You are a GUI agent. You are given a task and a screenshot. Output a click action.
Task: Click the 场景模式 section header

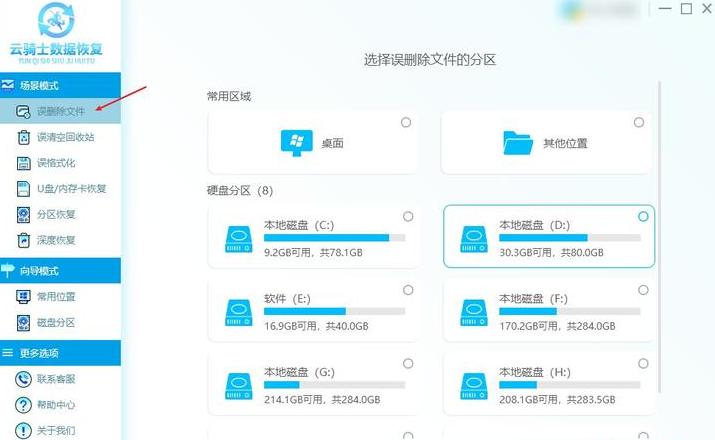tap(60, 85)
